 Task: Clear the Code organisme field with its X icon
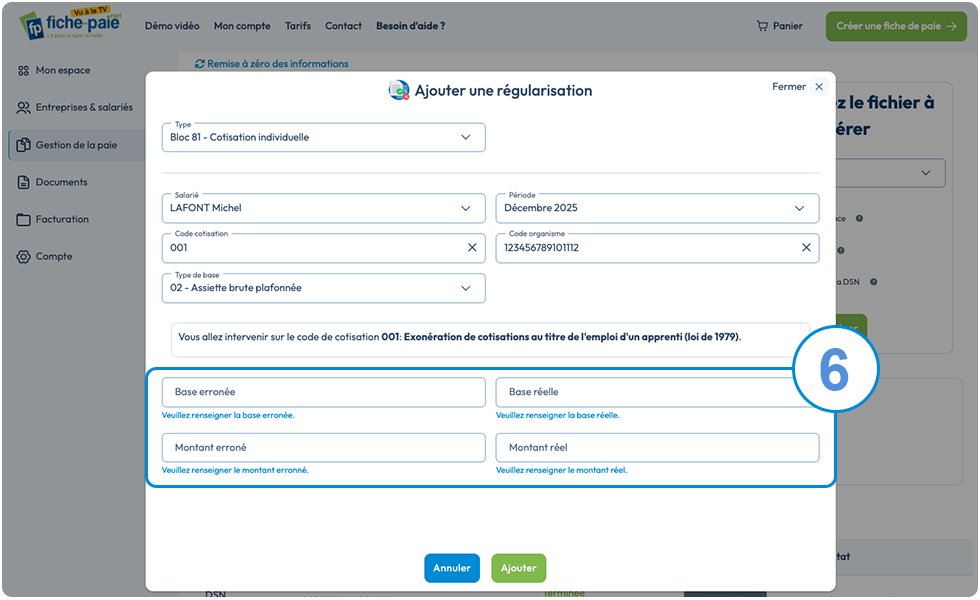point(806,248)
